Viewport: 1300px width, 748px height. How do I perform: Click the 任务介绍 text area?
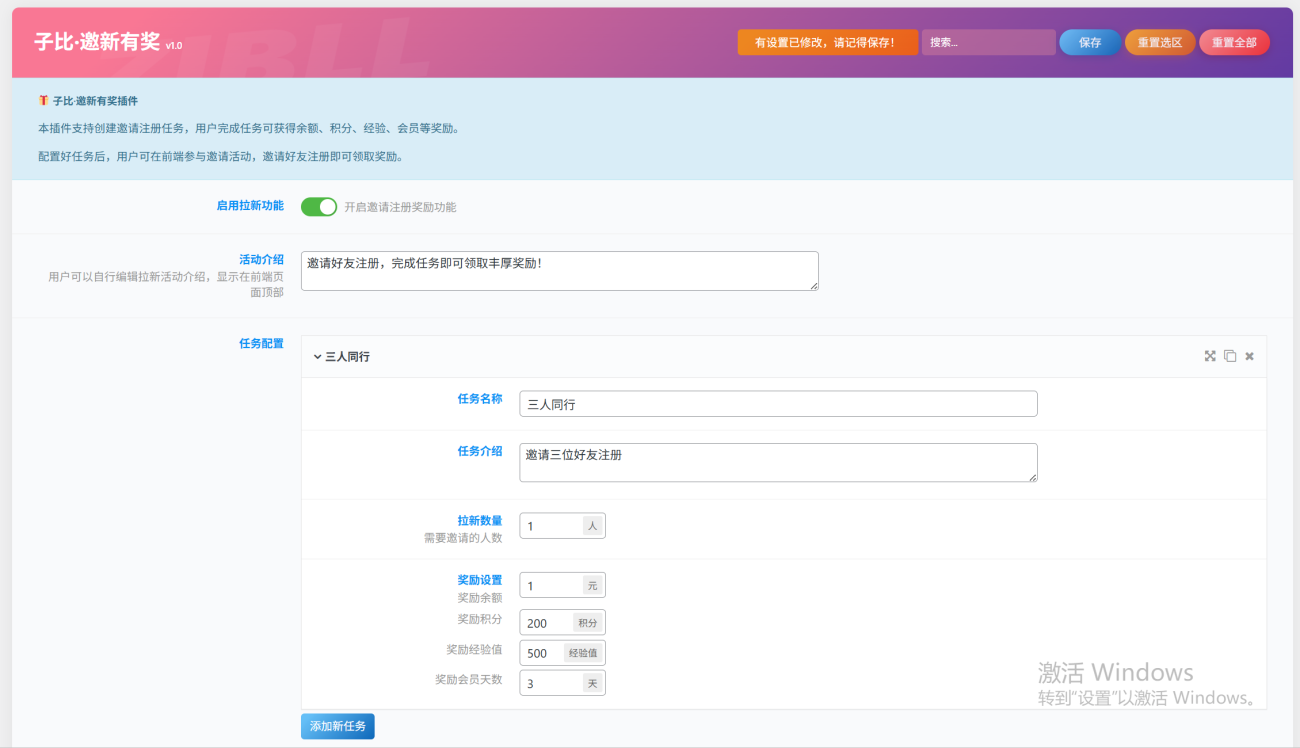pos(778,462)
